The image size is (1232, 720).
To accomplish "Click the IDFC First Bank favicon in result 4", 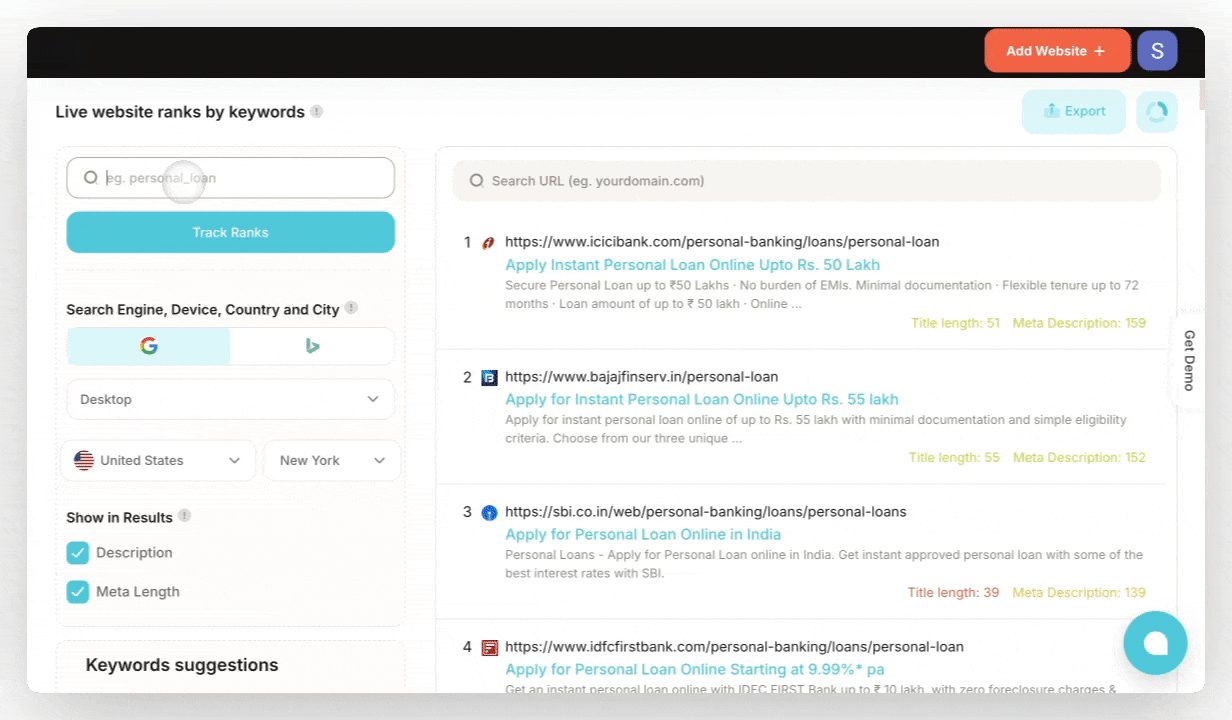I will click(488, 647).
